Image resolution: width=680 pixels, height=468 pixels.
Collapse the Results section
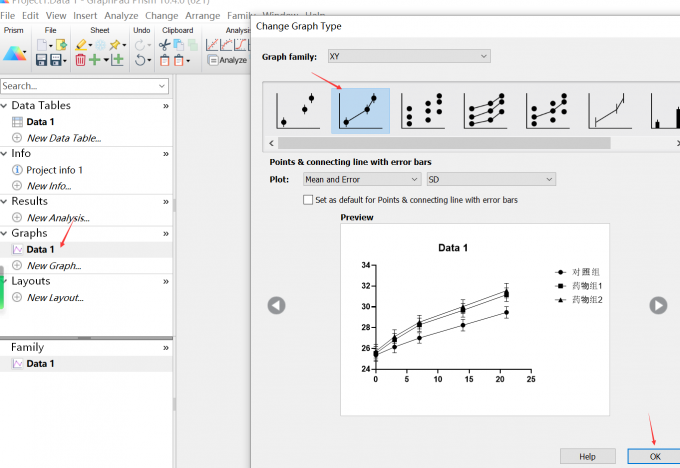coord(4,201)
